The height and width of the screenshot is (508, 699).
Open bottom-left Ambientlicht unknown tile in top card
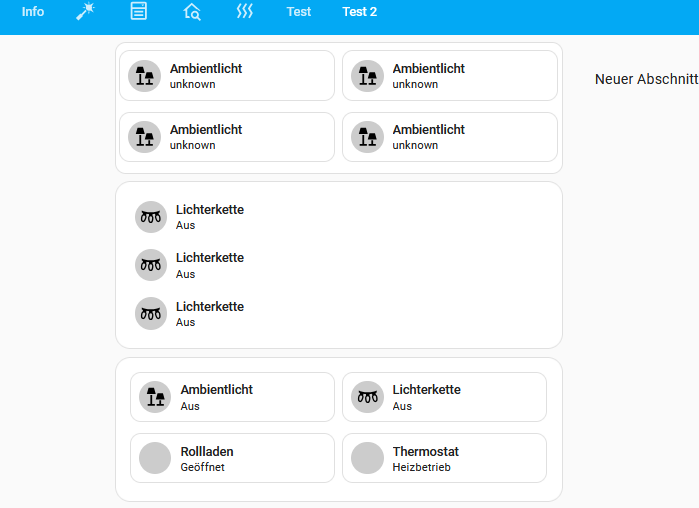(x=227, y=137)
